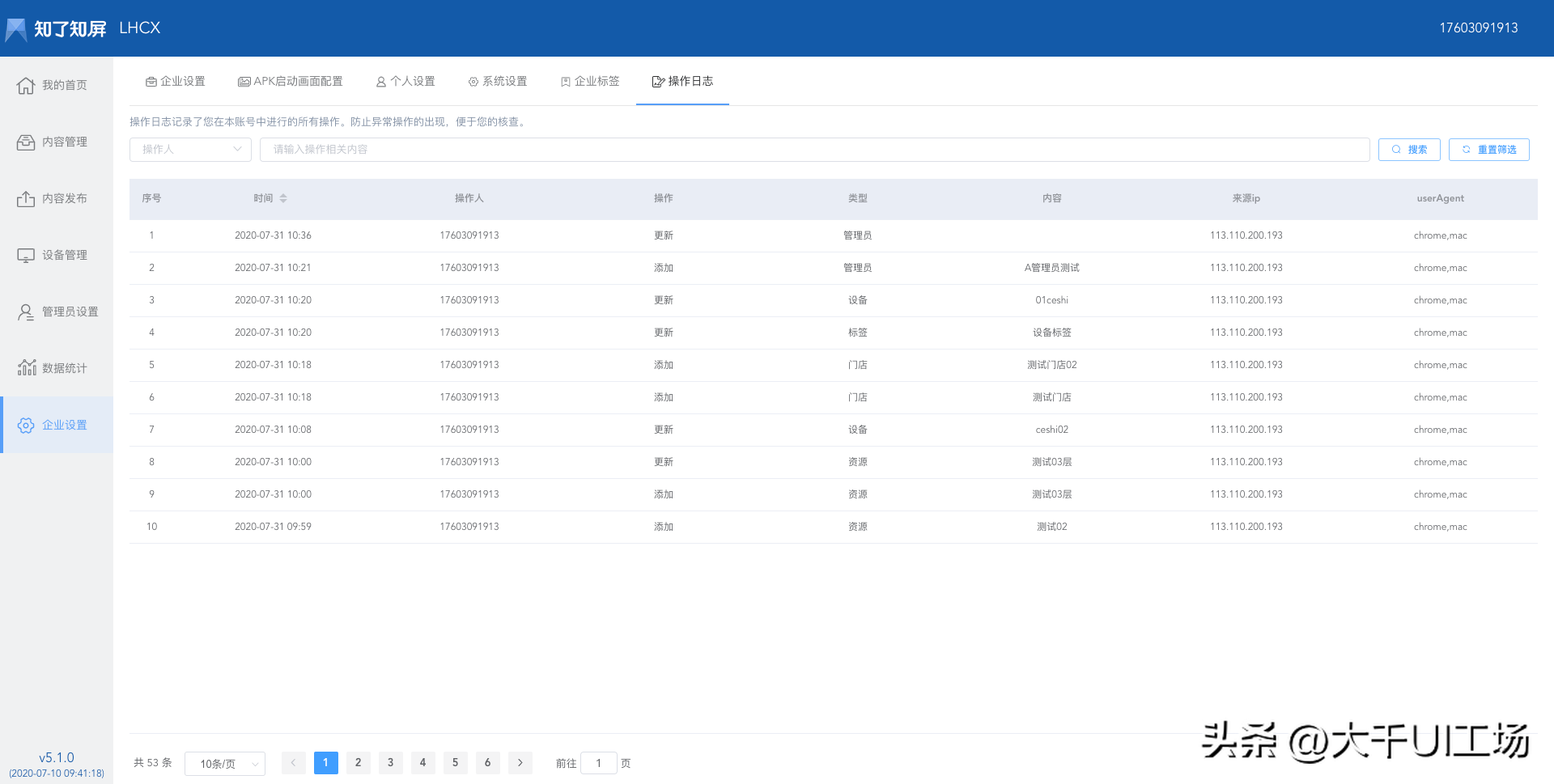Click the 测试门店02 content cell
Image resolution: width=1554 pixels, height=784 pixels.
point(1051,365)
